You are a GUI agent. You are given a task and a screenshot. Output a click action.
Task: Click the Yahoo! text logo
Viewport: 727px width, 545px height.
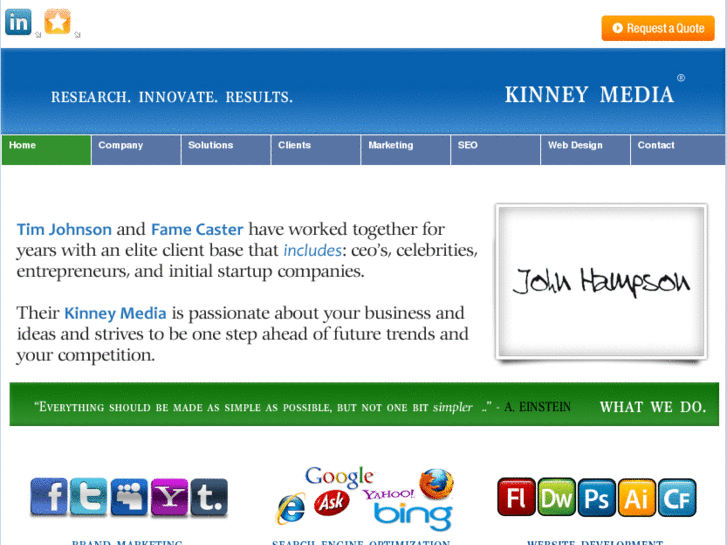[389, 494]
